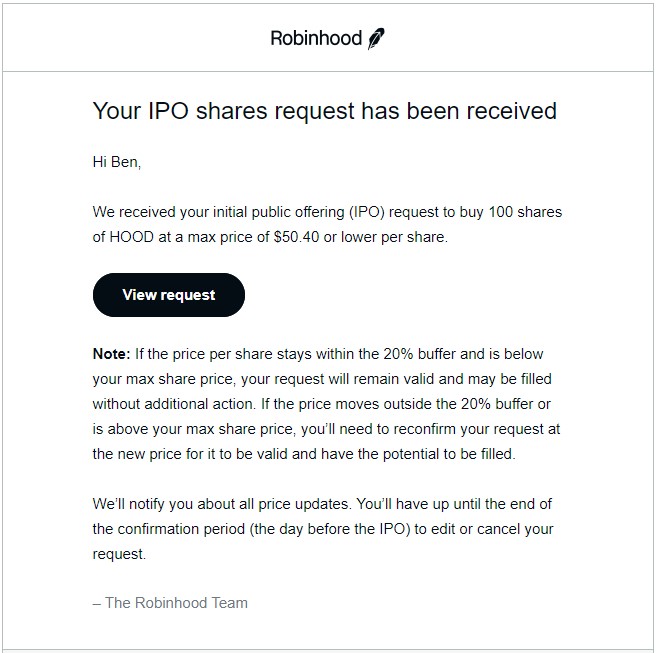
Task: Click the "100 shares" quantity text
Action: (525, 212)
